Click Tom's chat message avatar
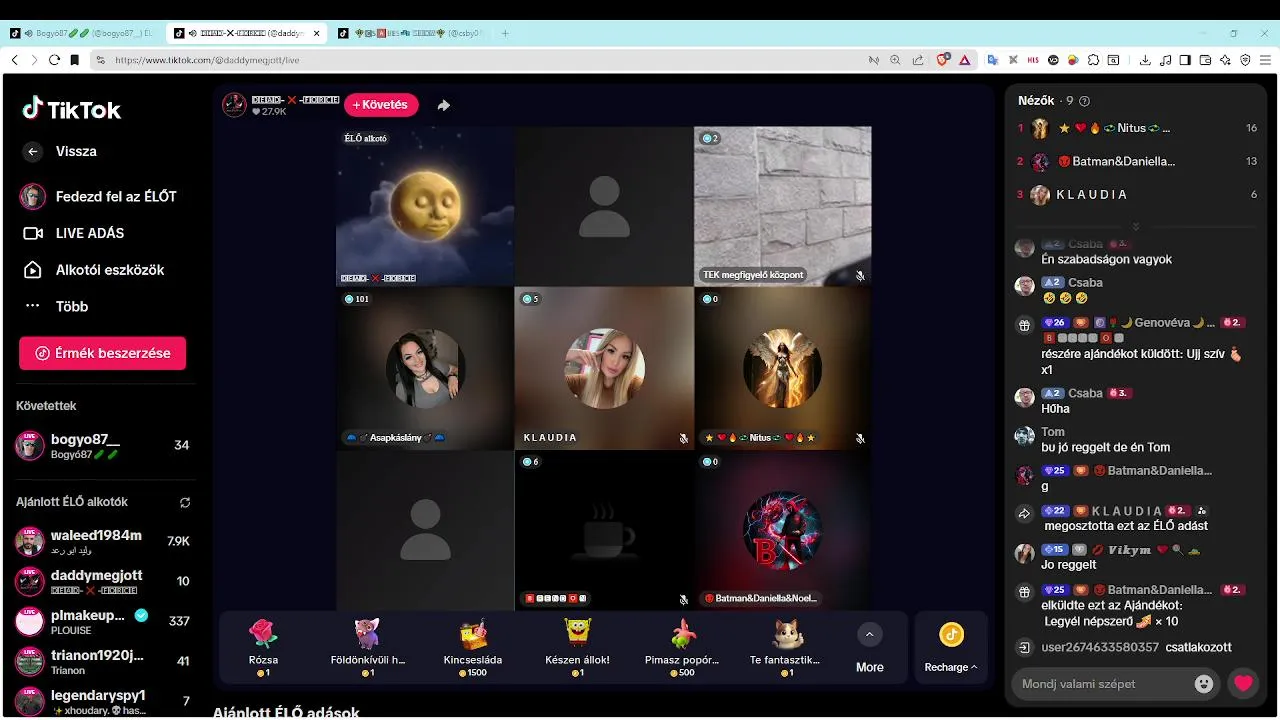The width and height of the screenshot is (1280, 720). pos(1024,436)
